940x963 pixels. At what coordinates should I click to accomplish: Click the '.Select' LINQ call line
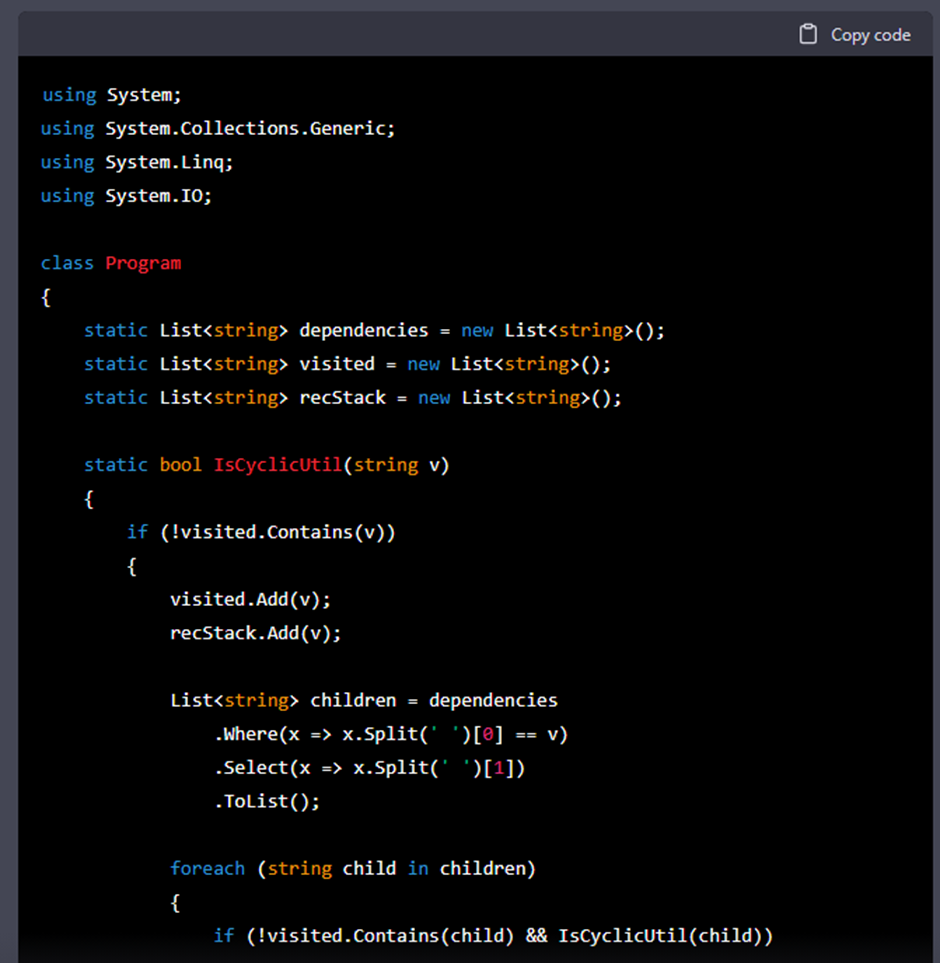(x=369, y=768)
